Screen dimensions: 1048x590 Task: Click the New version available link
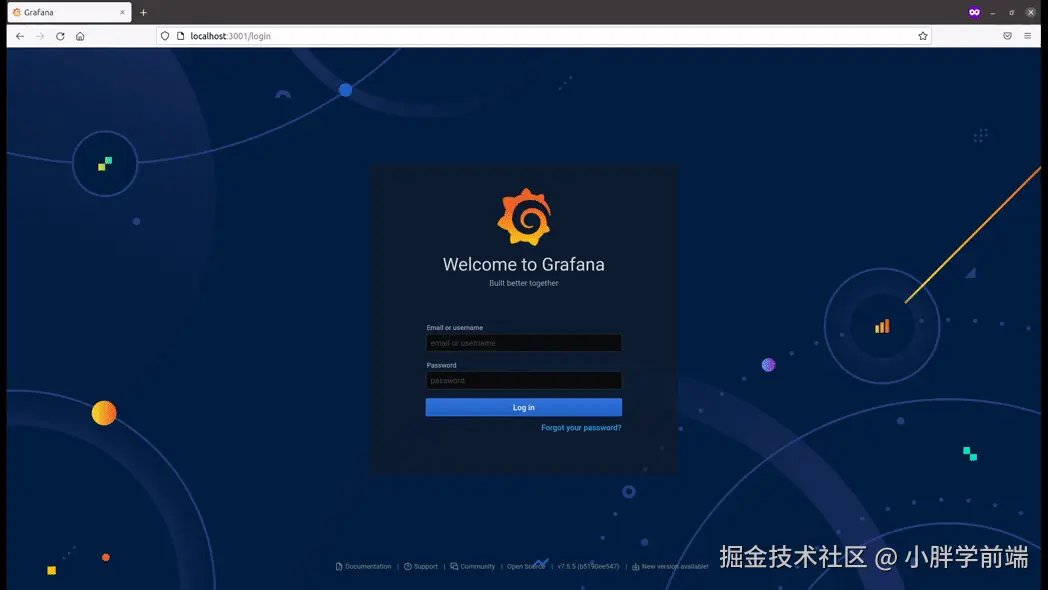(x=670, y=567)
